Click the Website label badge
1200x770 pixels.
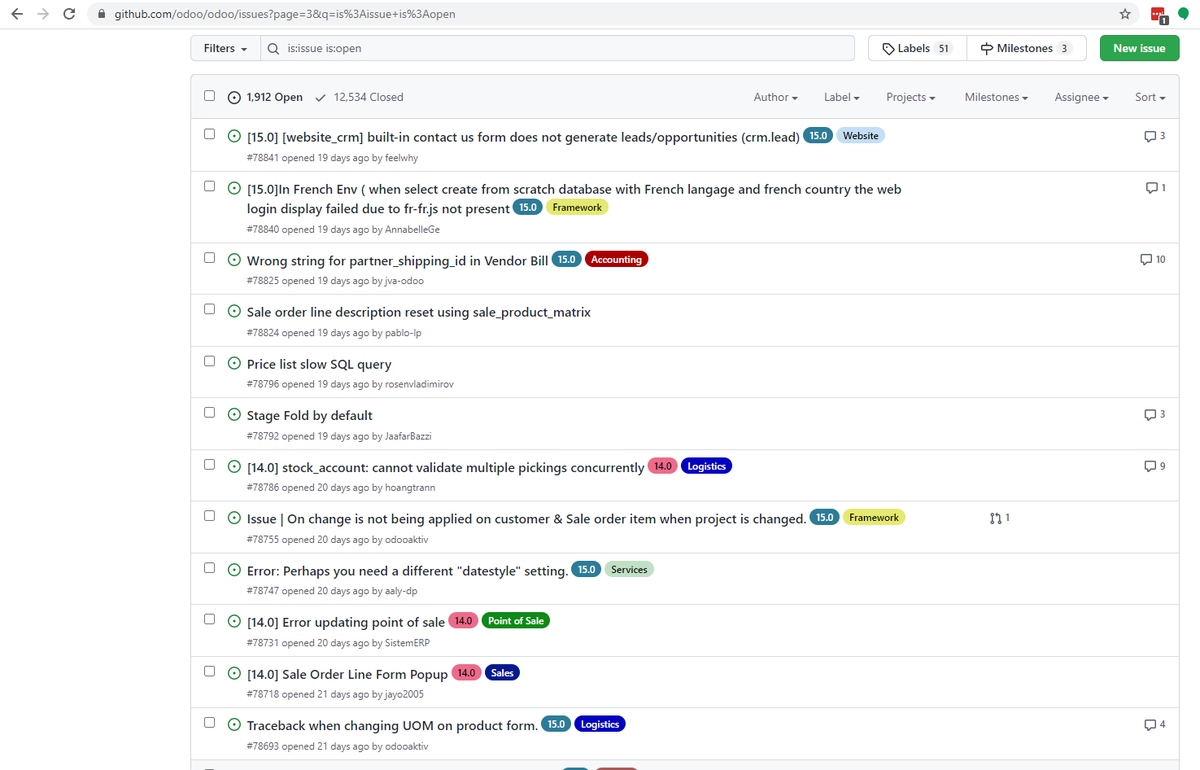tap(860, 135)
